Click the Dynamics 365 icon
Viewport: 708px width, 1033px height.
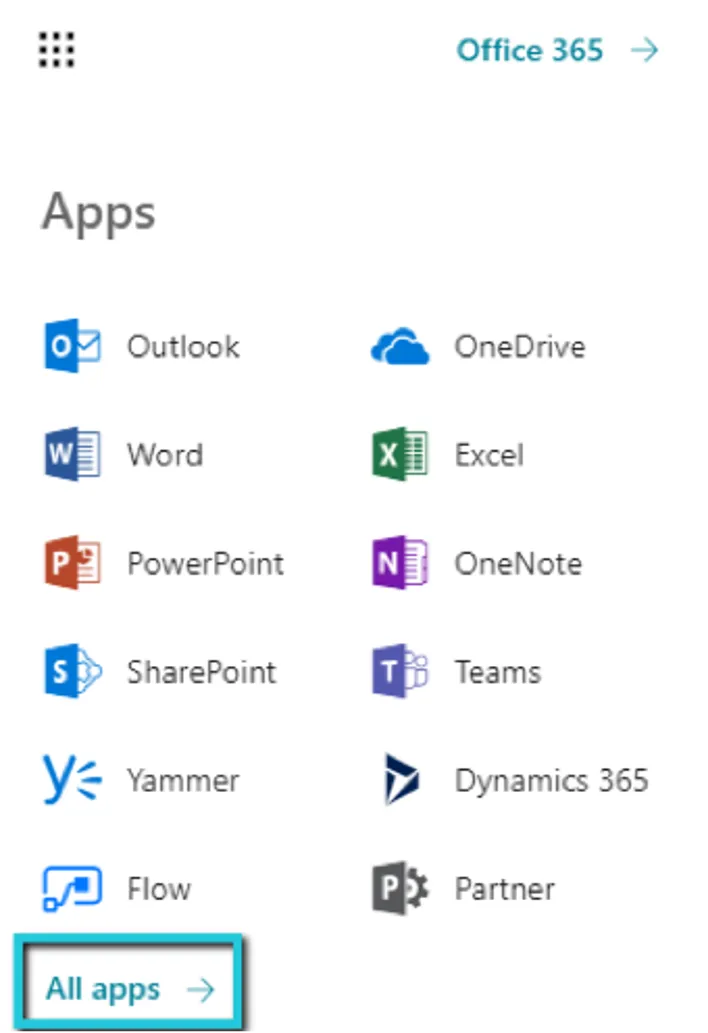tap(401, 779)
